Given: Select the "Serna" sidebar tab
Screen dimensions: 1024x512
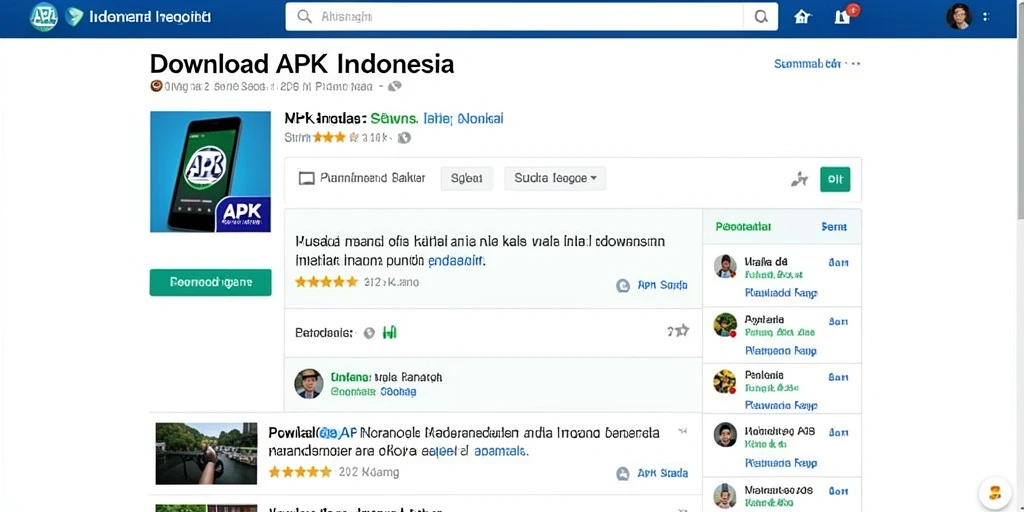Looking at the screenshot, I should 834,227.
